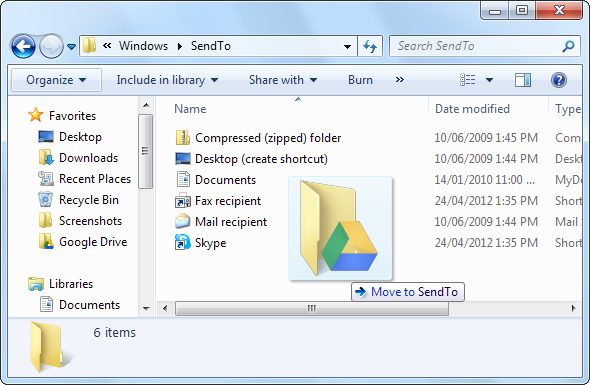590x385 pixels.
Task: Click the Screenshots folder icon in Favorites
Action: pos(46,221)
